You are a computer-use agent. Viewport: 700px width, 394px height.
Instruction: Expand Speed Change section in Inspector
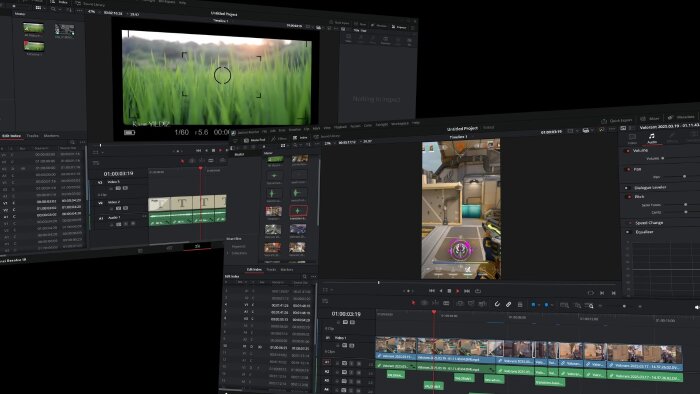pos(649,223)
